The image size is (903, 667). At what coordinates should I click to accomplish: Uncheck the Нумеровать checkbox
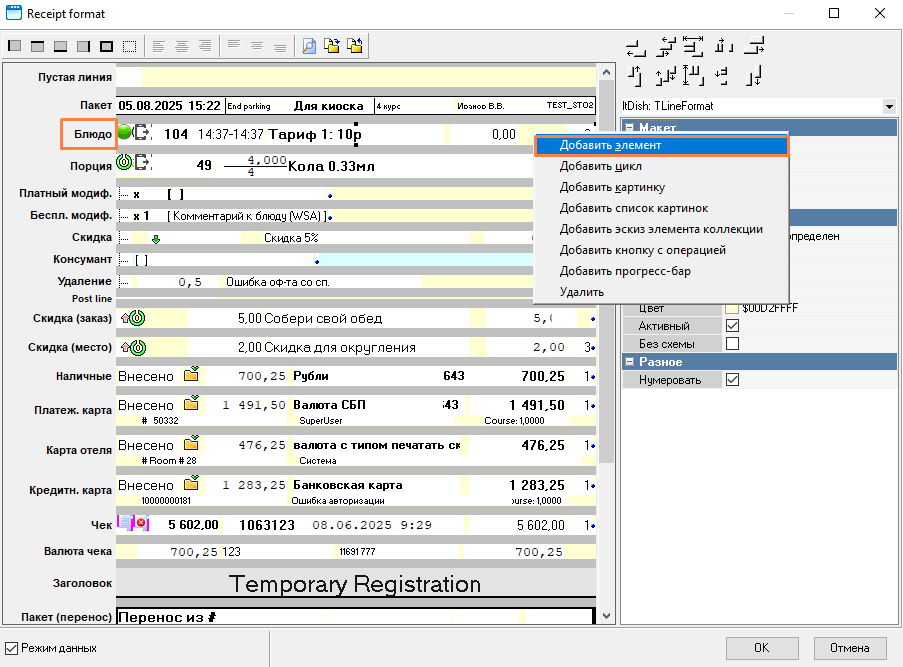point(732,380)
